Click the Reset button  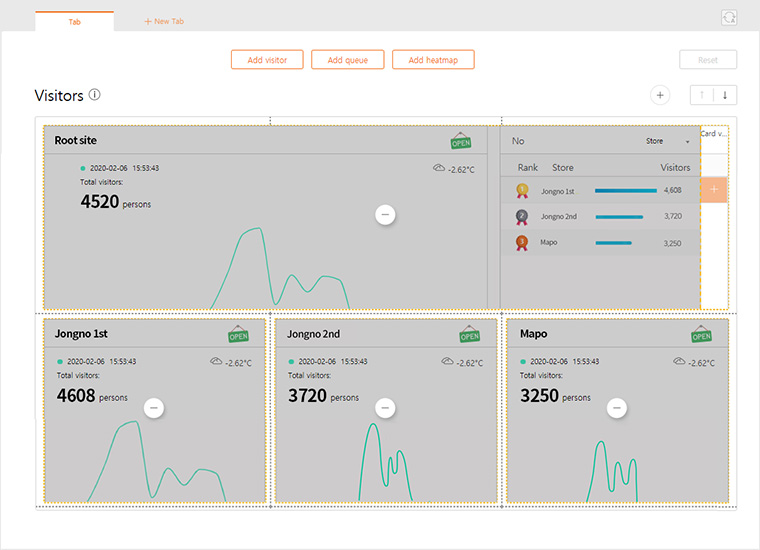pos(708,60)
